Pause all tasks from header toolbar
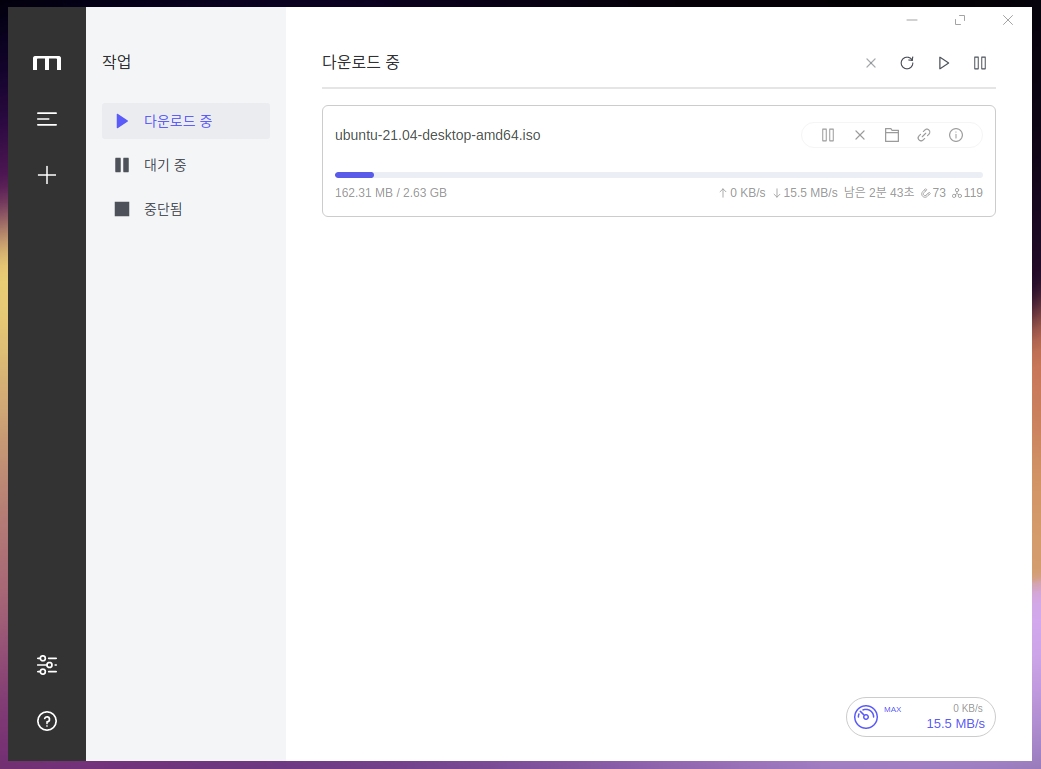 pos(980,63)
